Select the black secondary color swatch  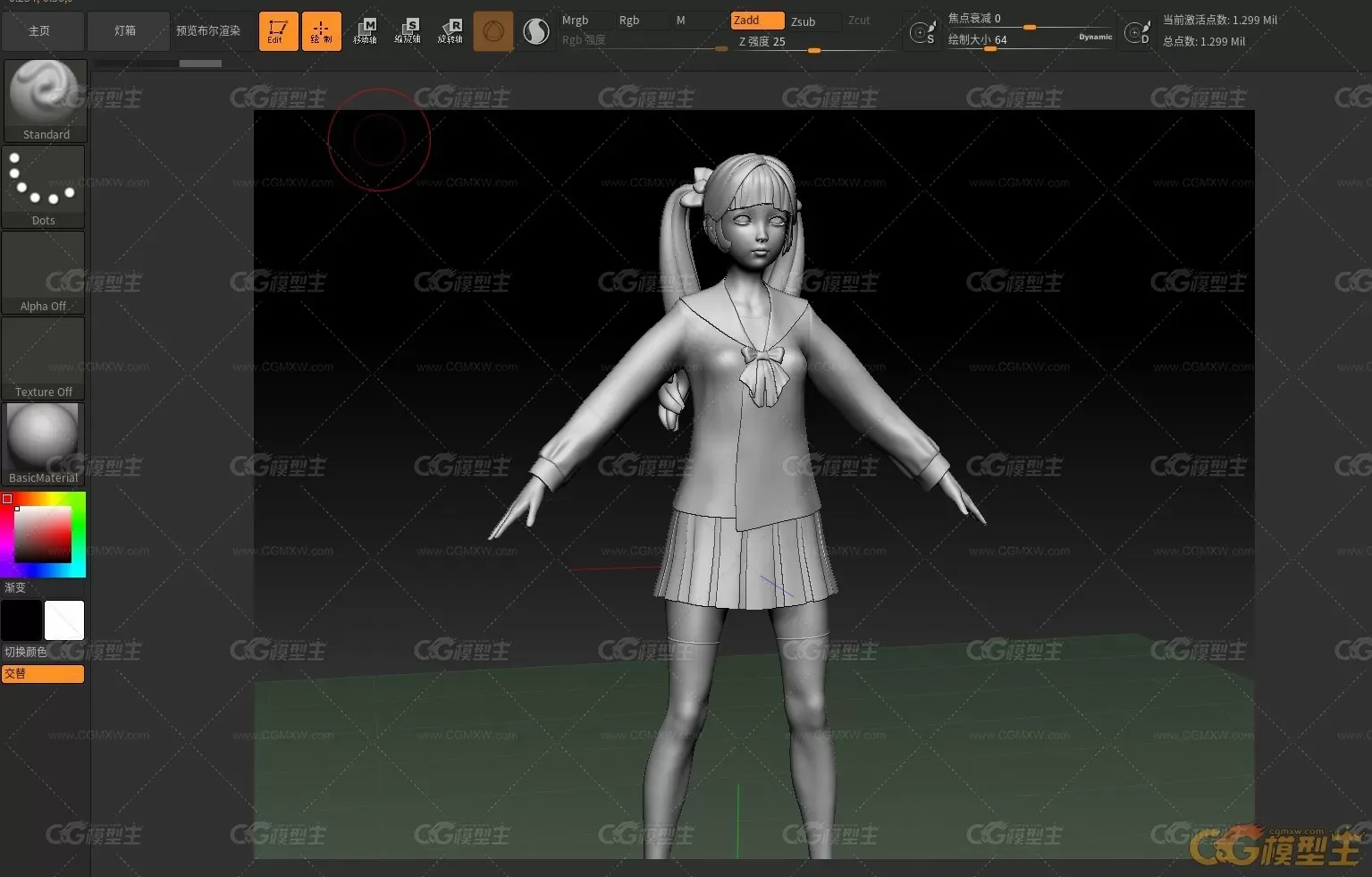point(21,620)
